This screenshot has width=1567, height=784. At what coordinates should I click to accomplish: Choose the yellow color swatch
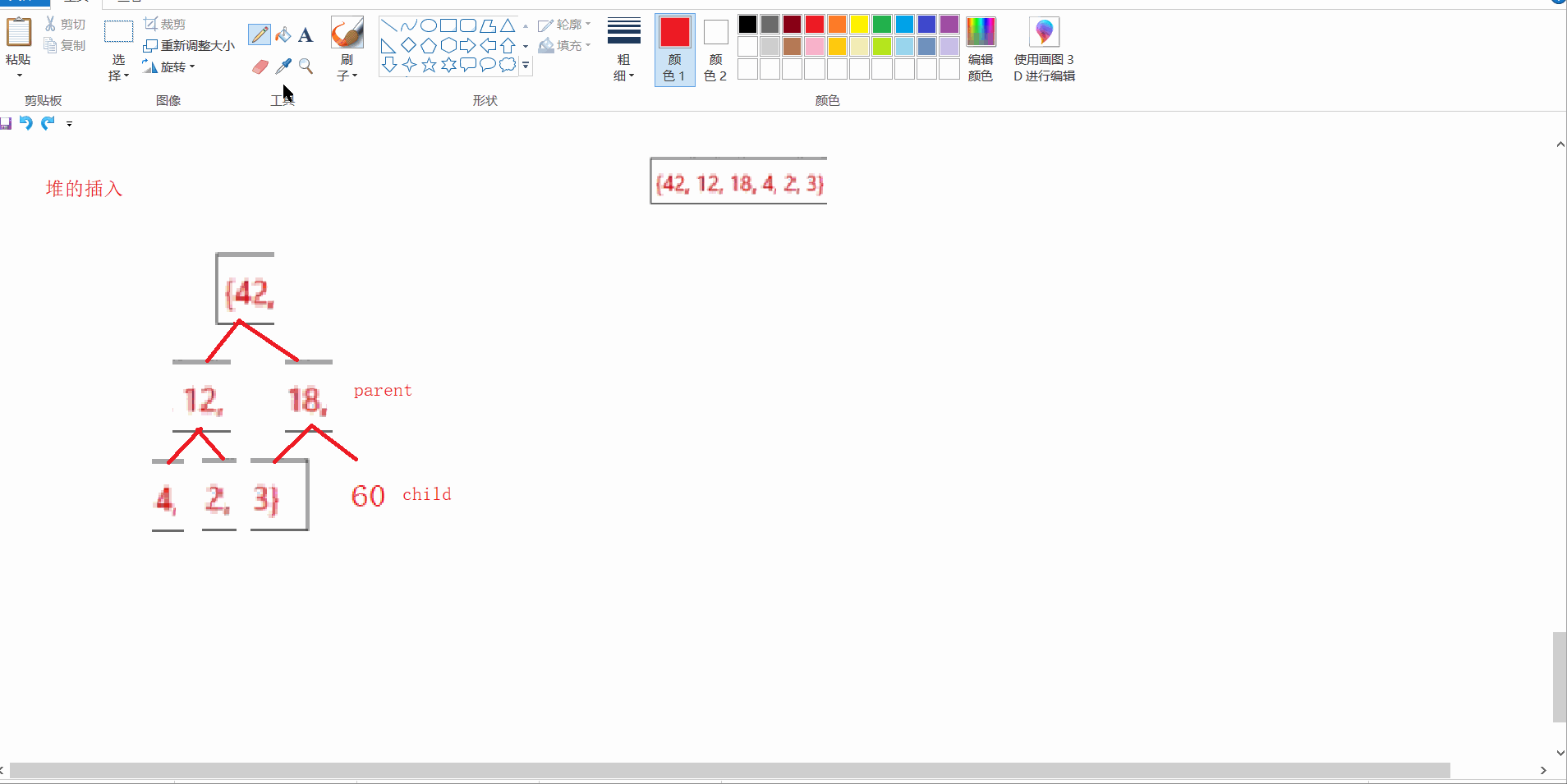pyautogui.click(x=860, y=24)
